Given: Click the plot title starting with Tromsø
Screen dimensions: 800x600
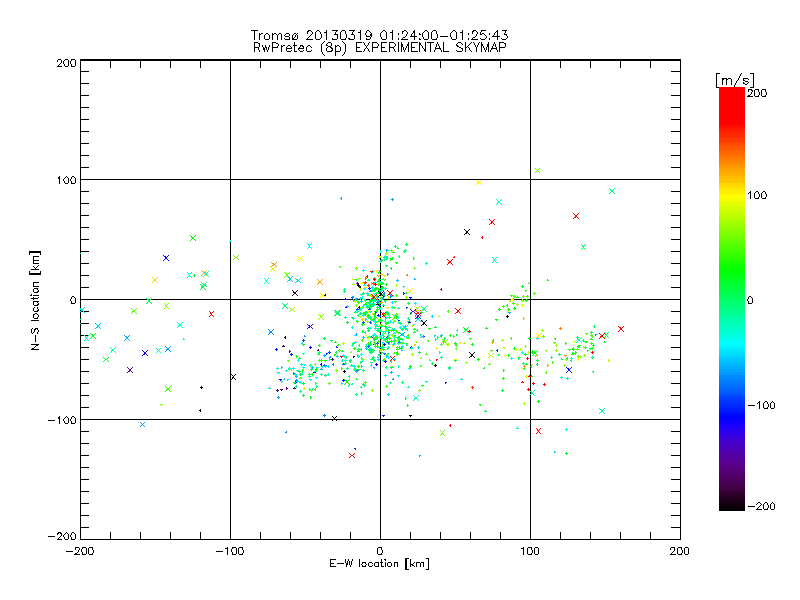Looking at the screenshot, I should (x=379, y=35).
